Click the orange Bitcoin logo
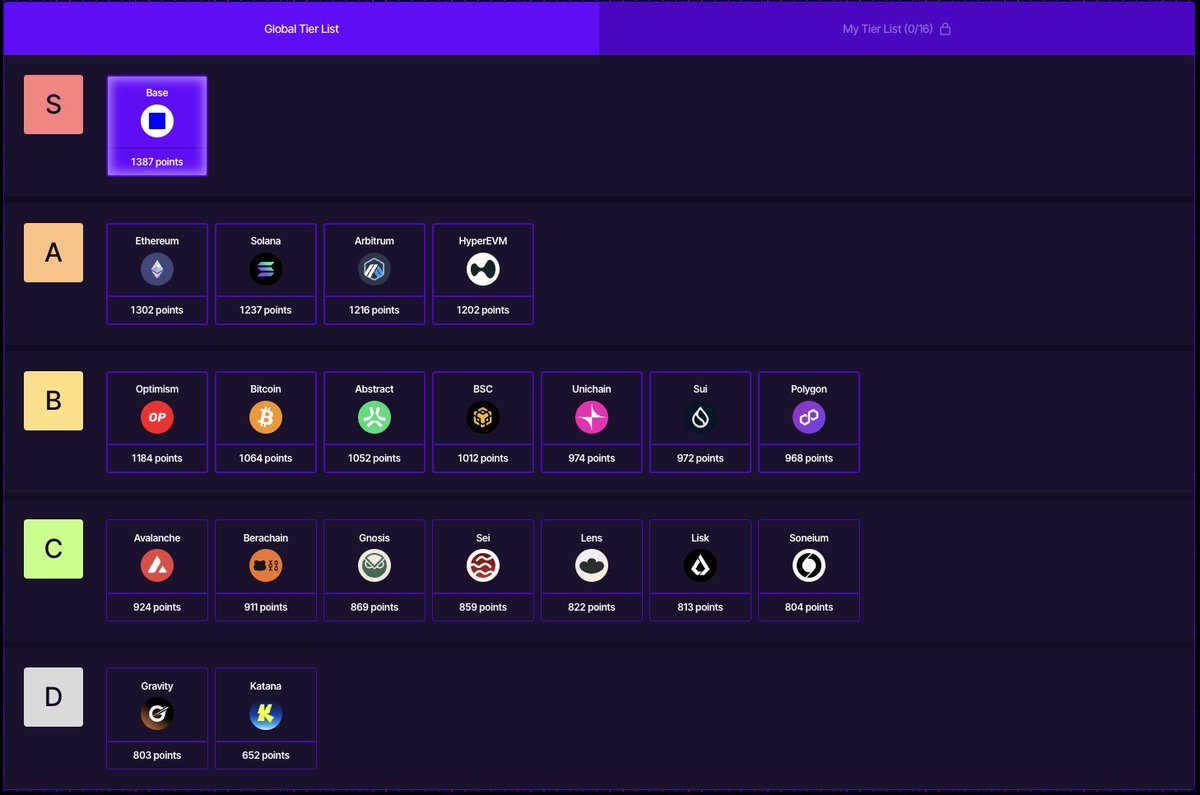This screenshot has width=1200, height=795. click(266, 418)
